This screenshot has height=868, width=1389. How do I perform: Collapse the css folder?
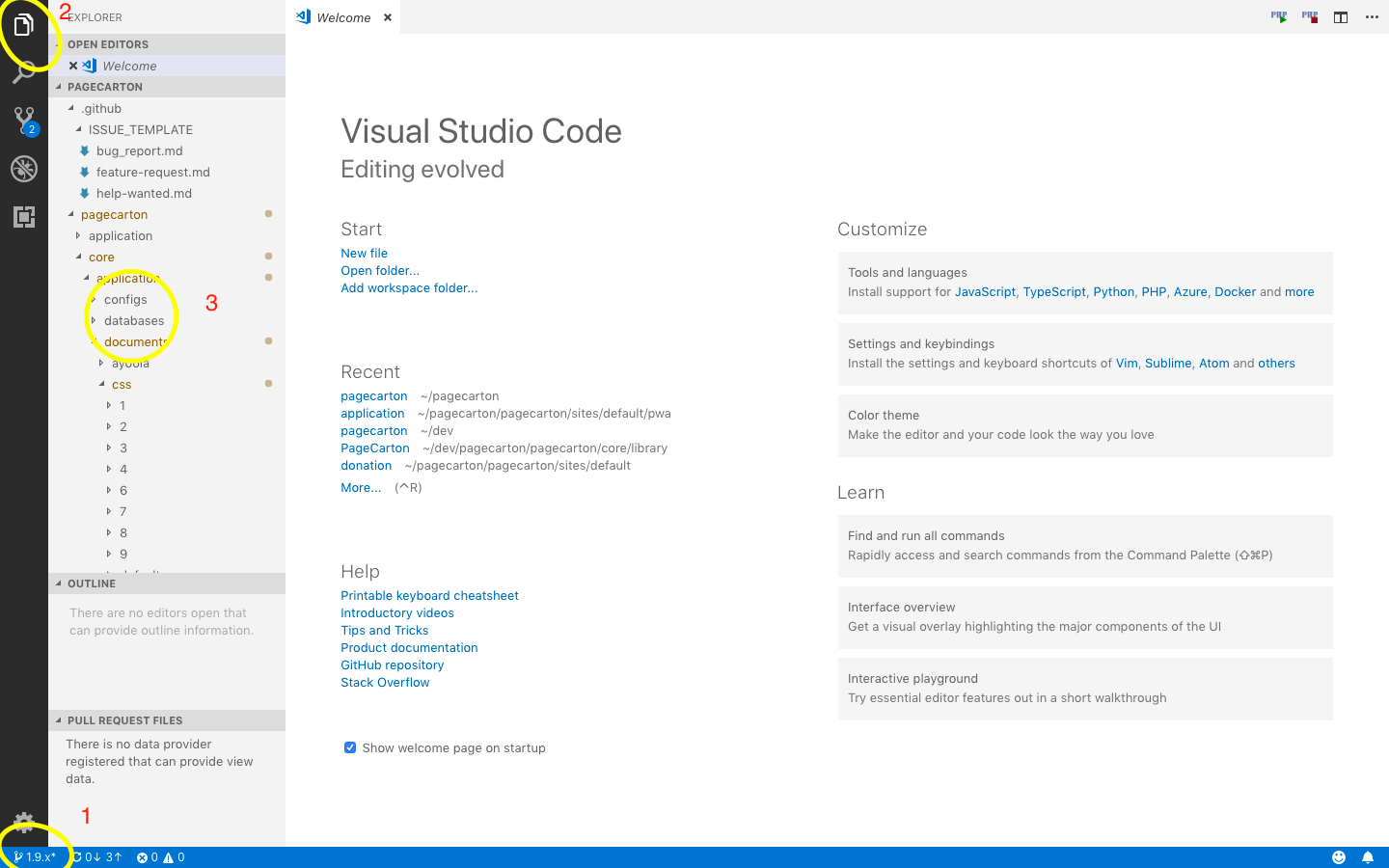click(122, 384)
